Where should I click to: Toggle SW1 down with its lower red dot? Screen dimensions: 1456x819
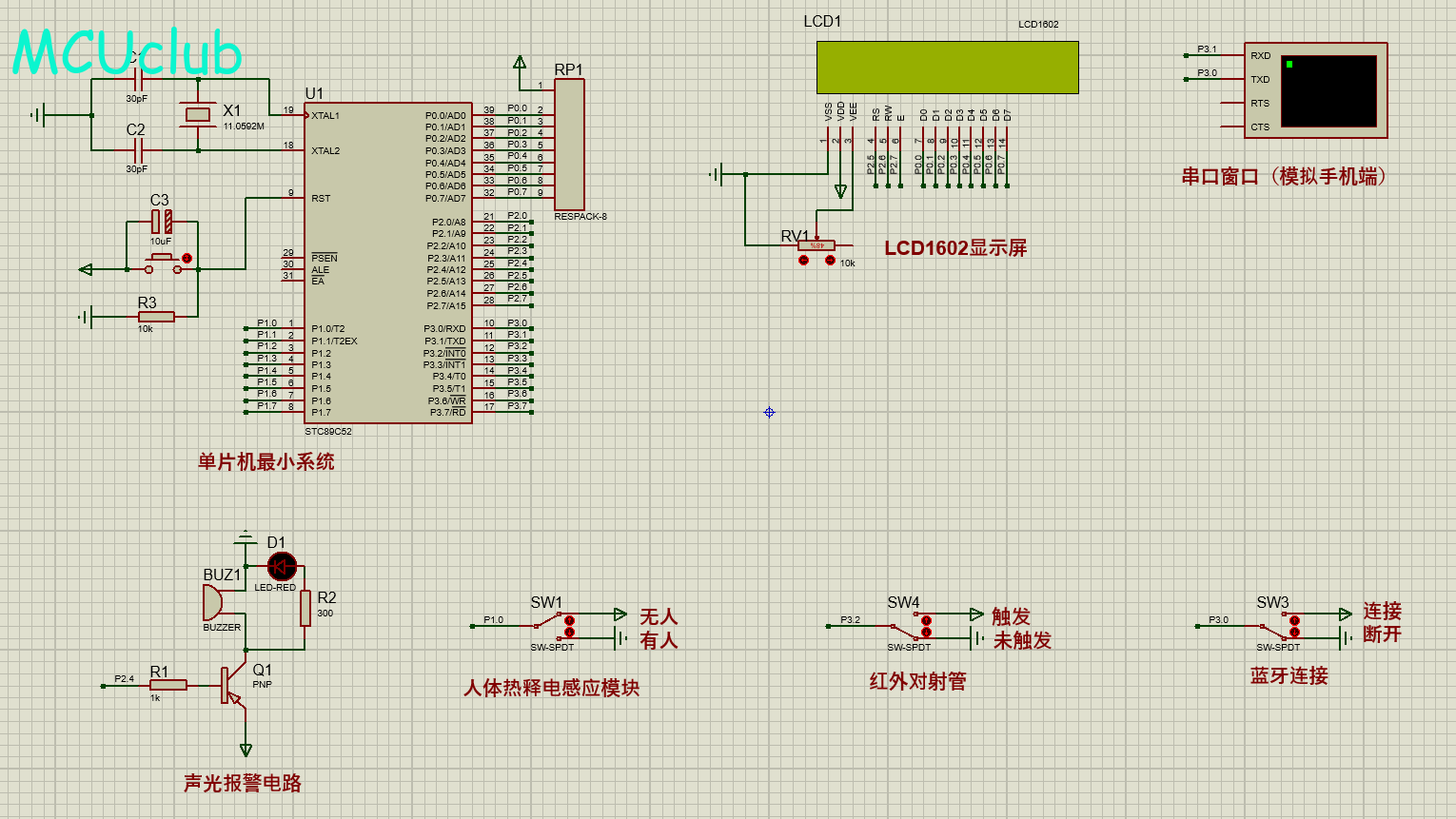(569, 633)
